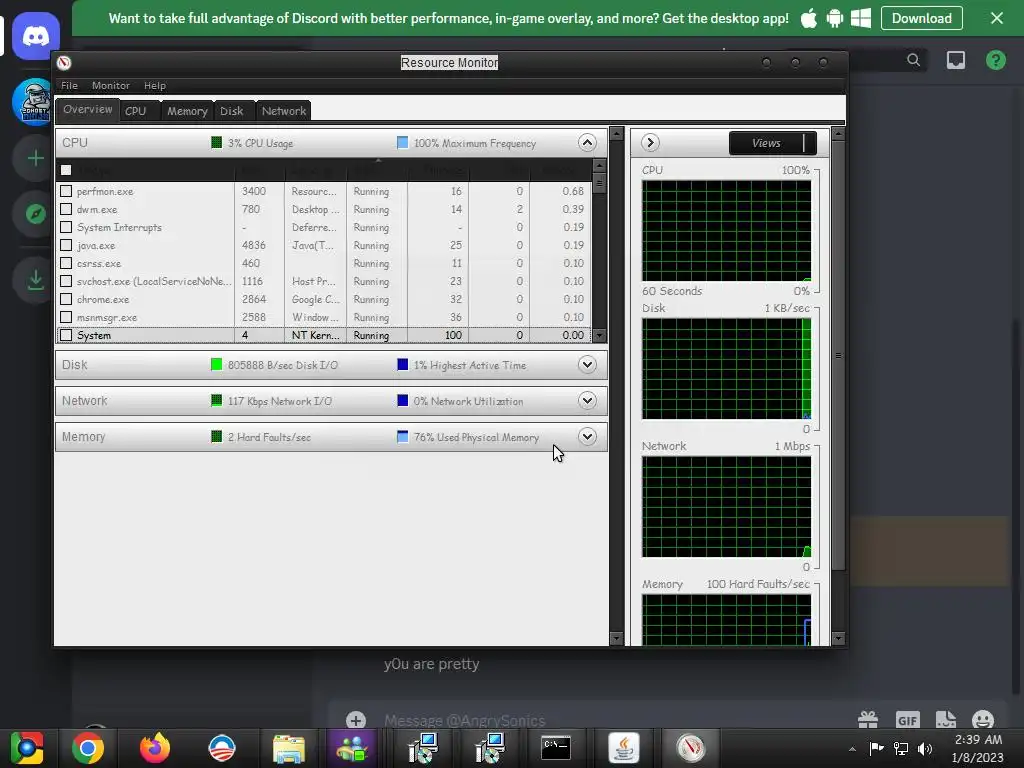This screenshot has height=768, width=1024.
Task: Click the Android platform icon in banner
Action: coord(835,18)
